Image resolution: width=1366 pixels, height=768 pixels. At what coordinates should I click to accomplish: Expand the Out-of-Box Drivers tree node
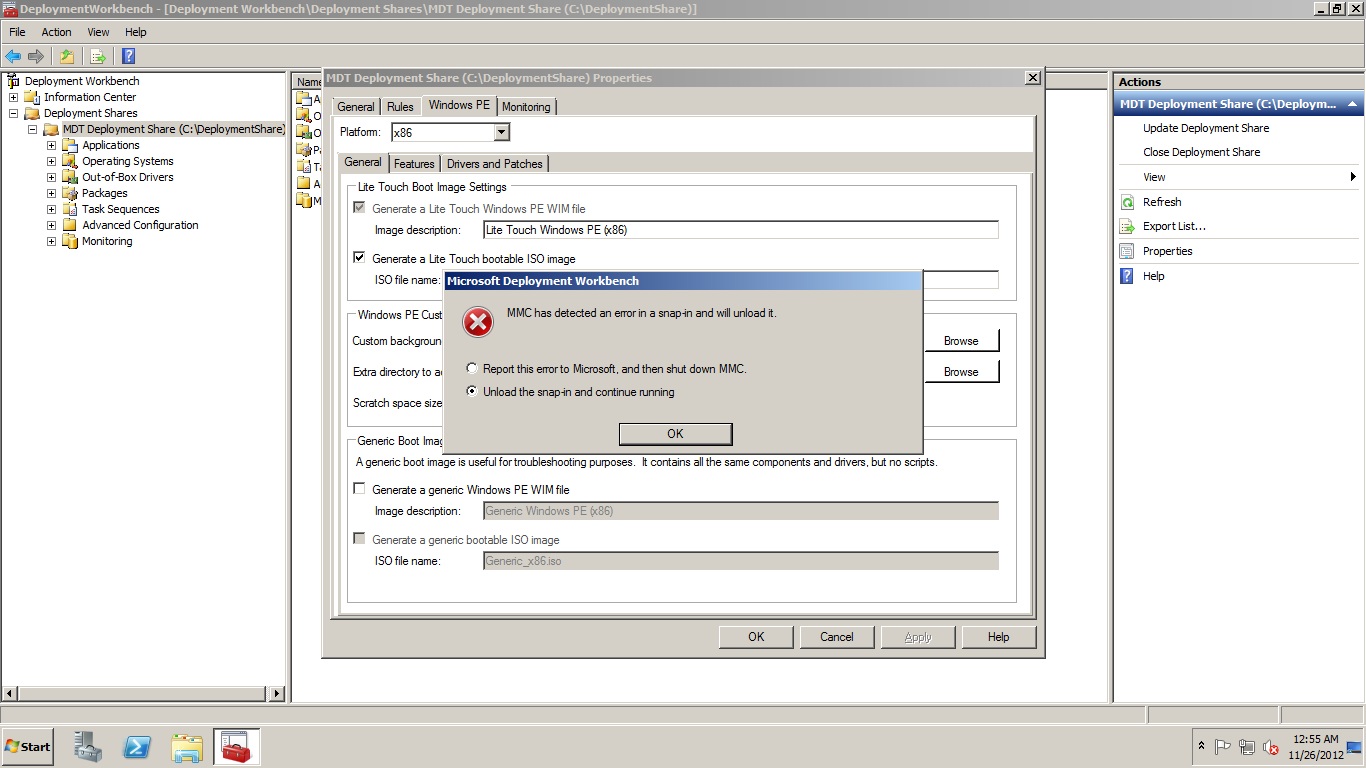pyautogui.click(x=51, y=177)
